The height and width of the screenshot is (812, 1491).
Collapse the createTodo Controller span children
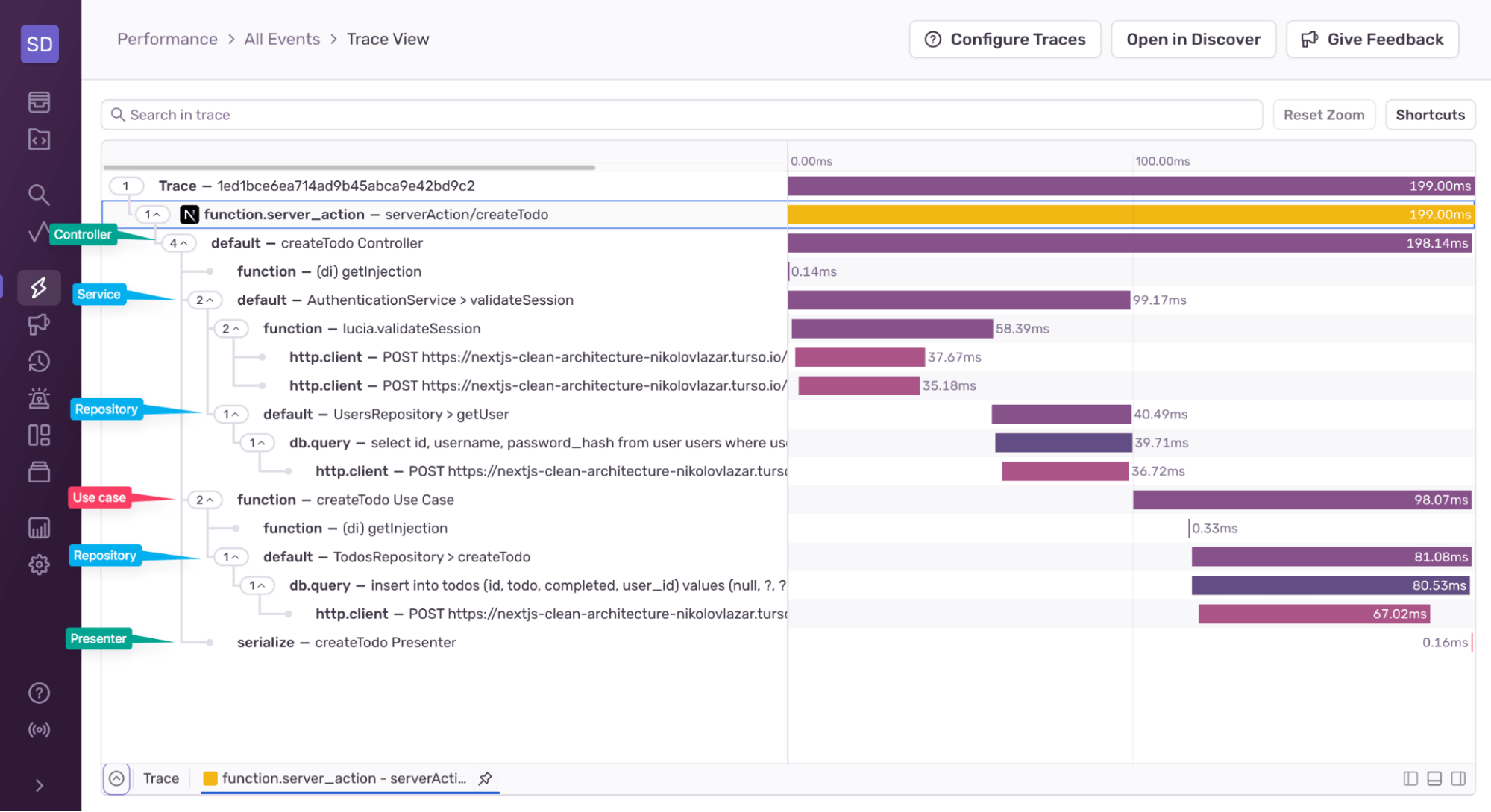click(178, 242)
